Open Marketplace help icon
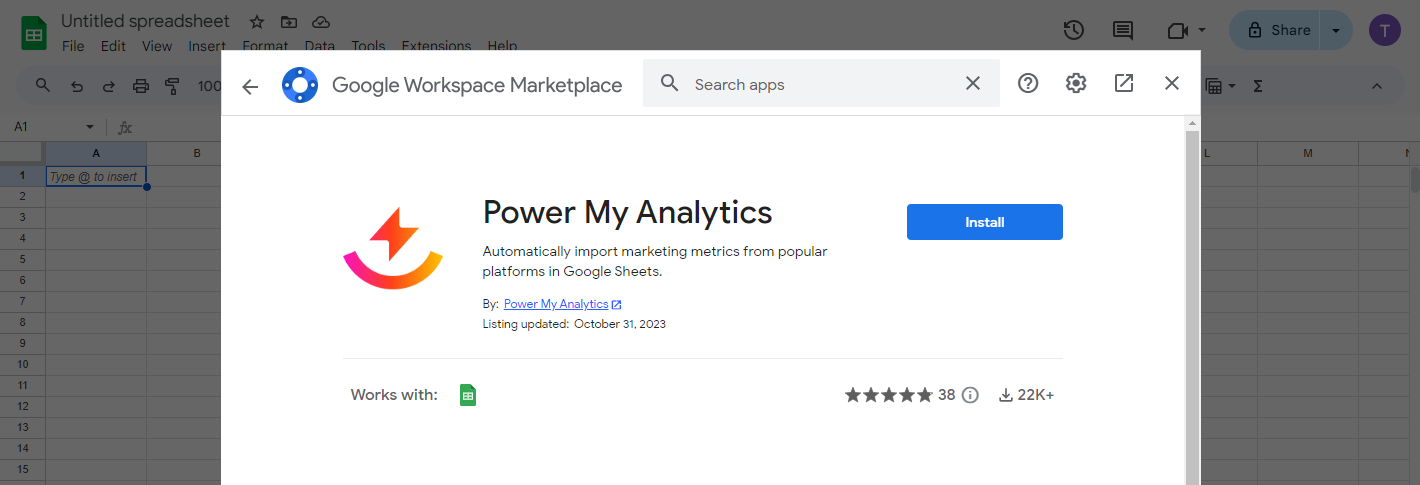 1028,84
